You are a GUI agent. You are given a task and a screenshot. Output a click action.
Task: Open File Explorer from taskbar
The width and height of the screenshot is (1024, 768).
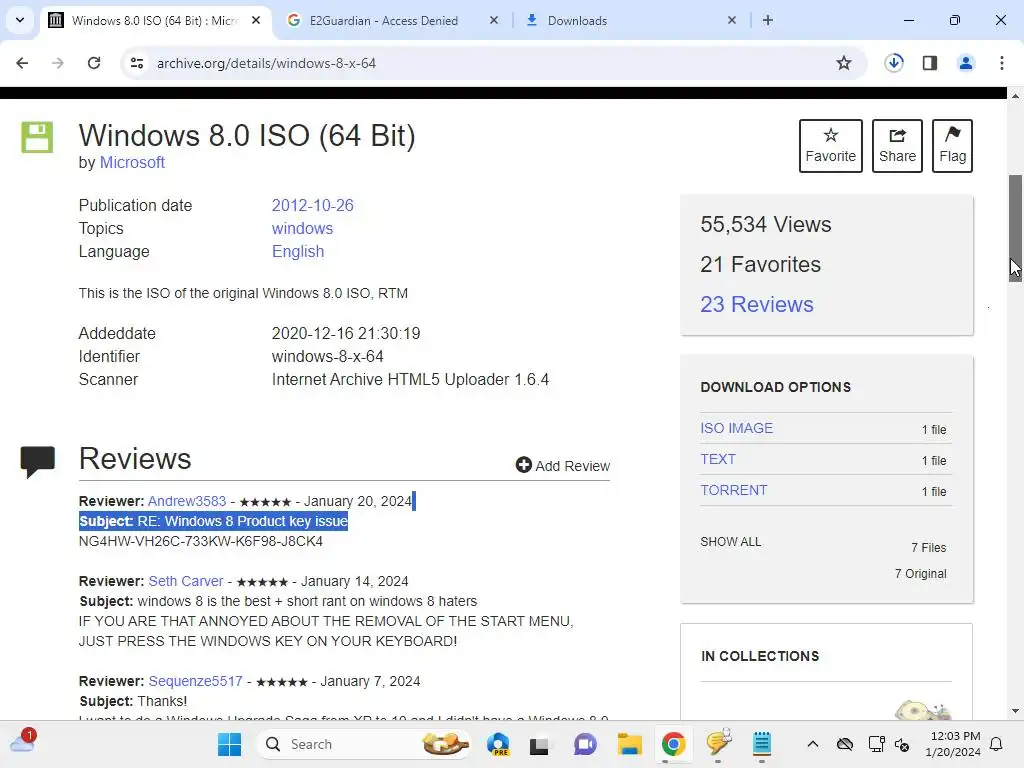click(x=630, y=744)
